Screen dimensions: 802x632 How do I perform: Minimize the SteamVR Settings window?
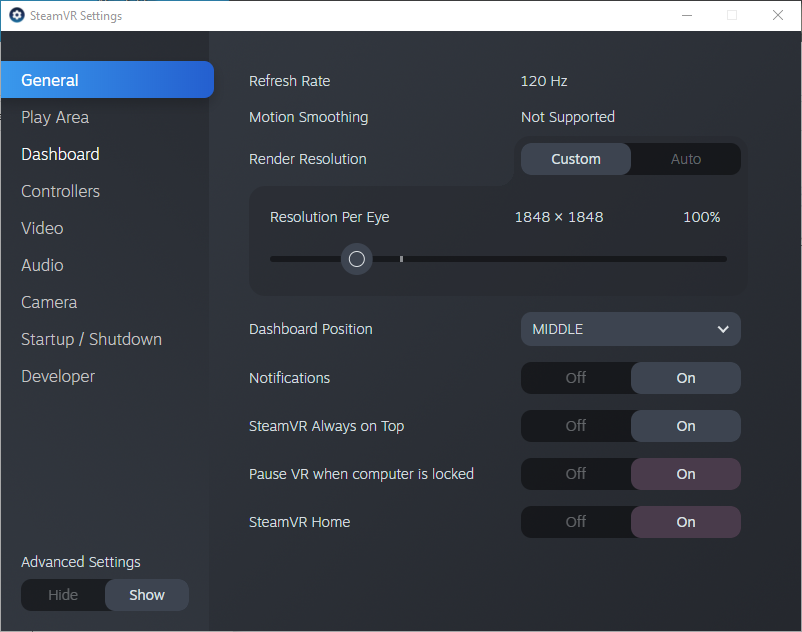[686, 15]
